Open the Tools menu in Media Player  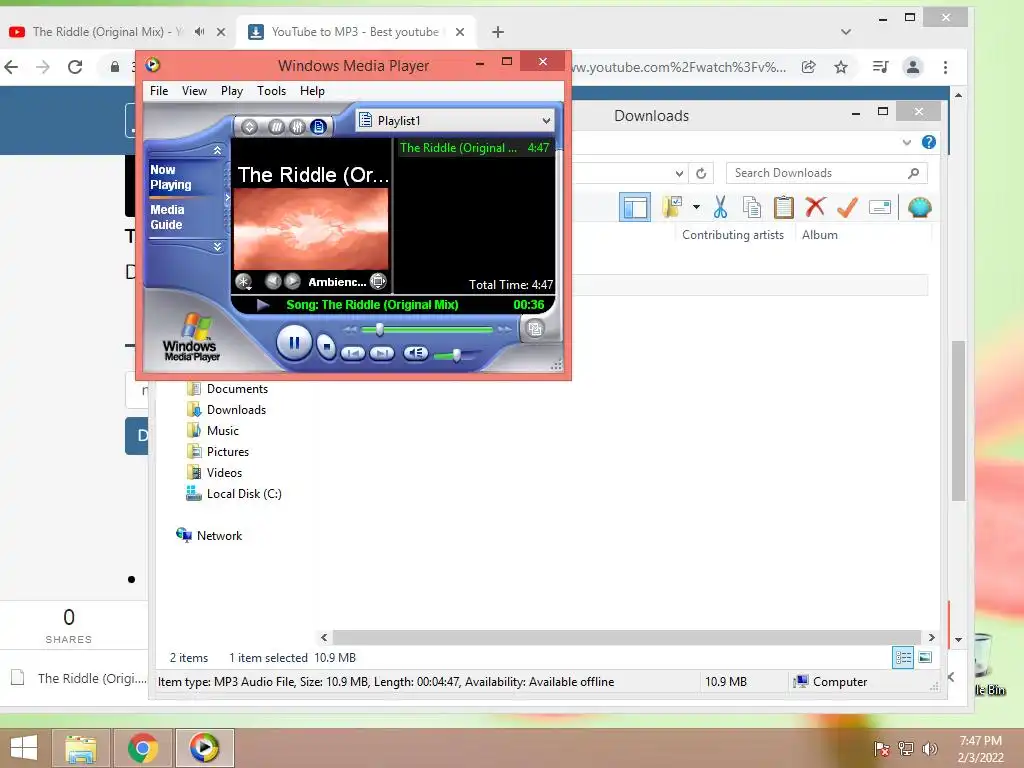[271, 91]
